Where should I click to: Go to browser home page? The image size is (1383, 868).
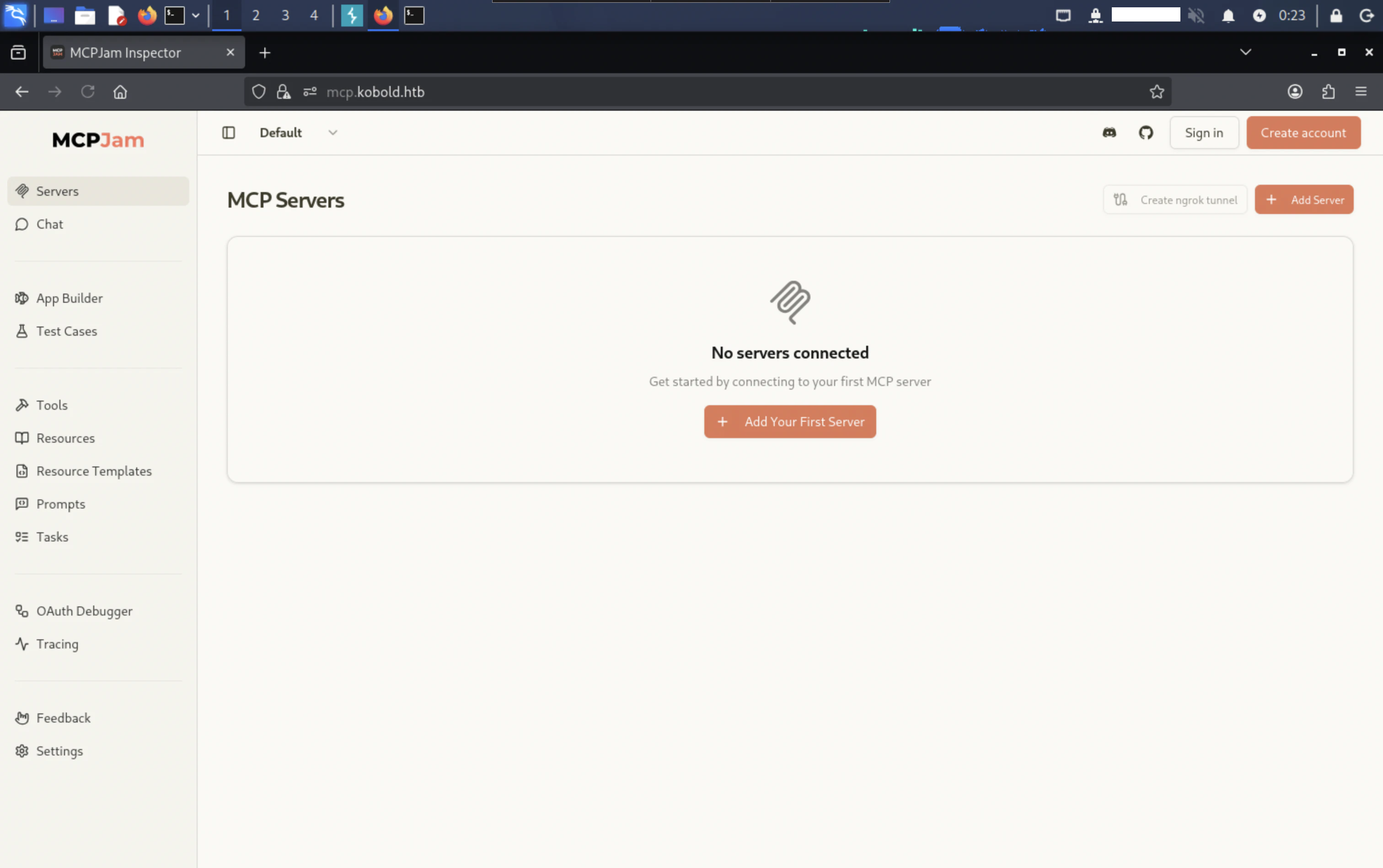pos(120,92)
